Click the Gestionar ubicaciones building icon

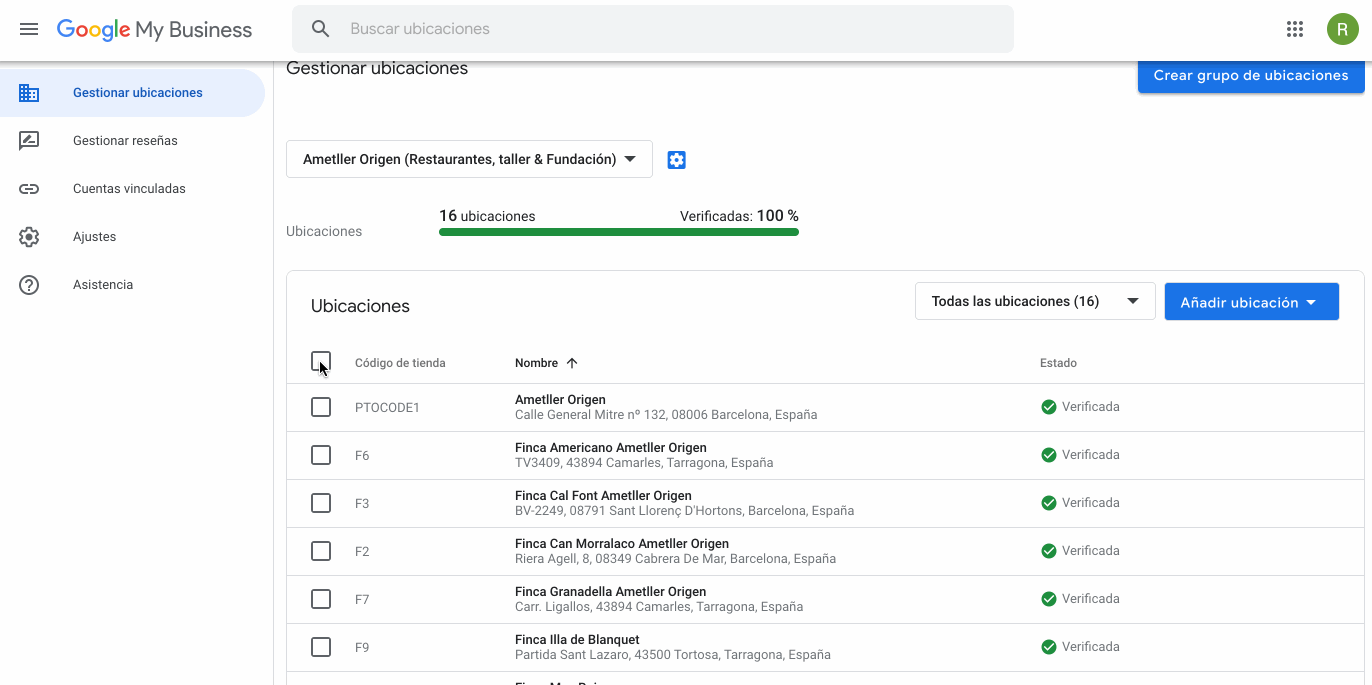(29, 93)
